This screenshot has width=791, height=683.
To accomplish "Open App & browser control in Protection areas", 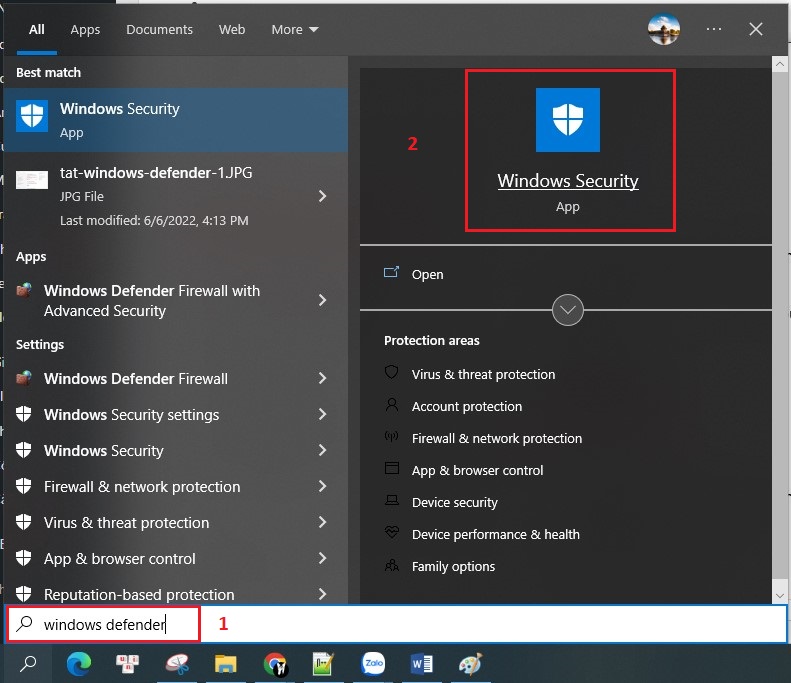I will (477, 470).
